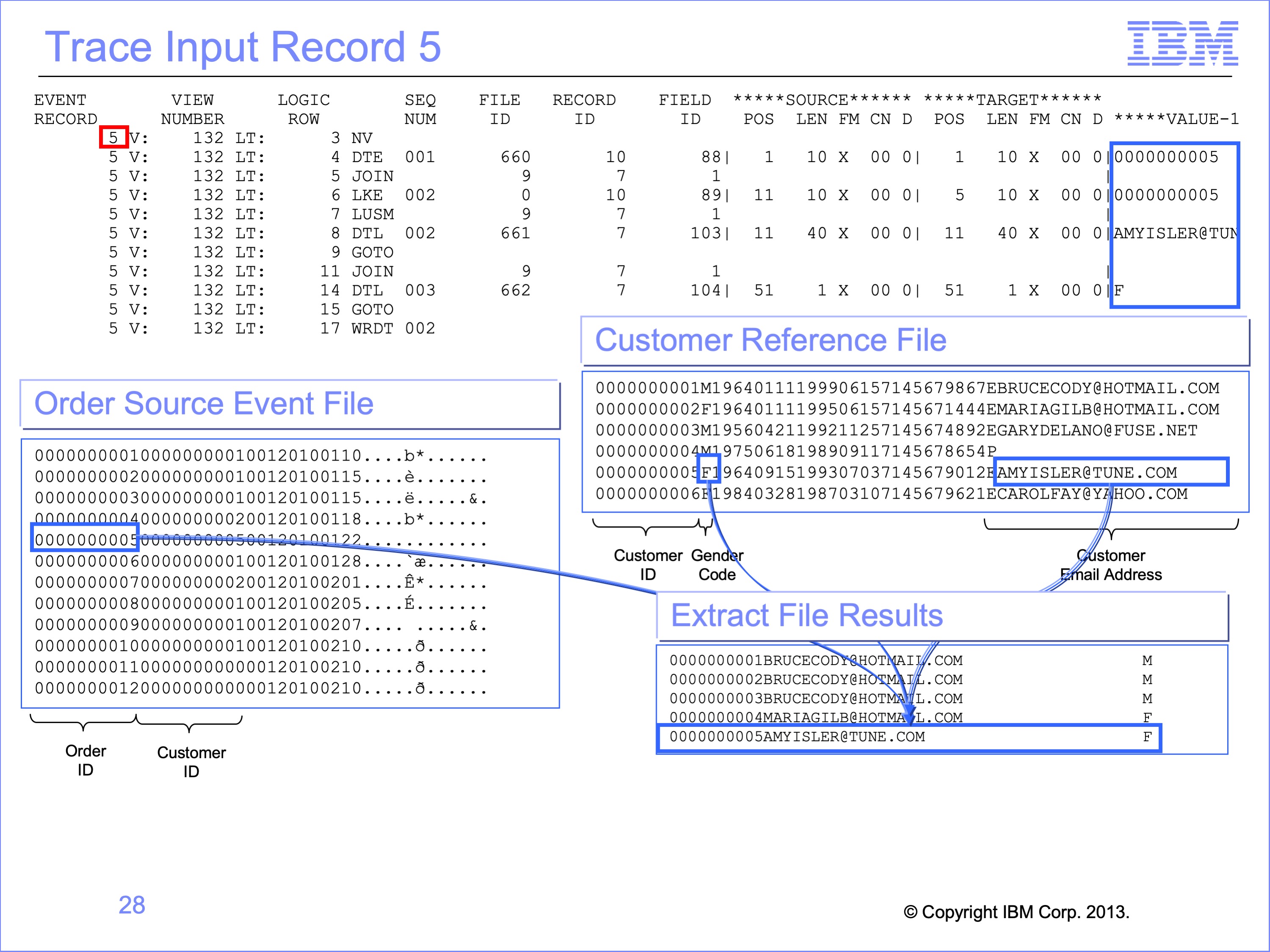
Task: Click the "Customer Reference File" heading
Action: tap(770, 340)
